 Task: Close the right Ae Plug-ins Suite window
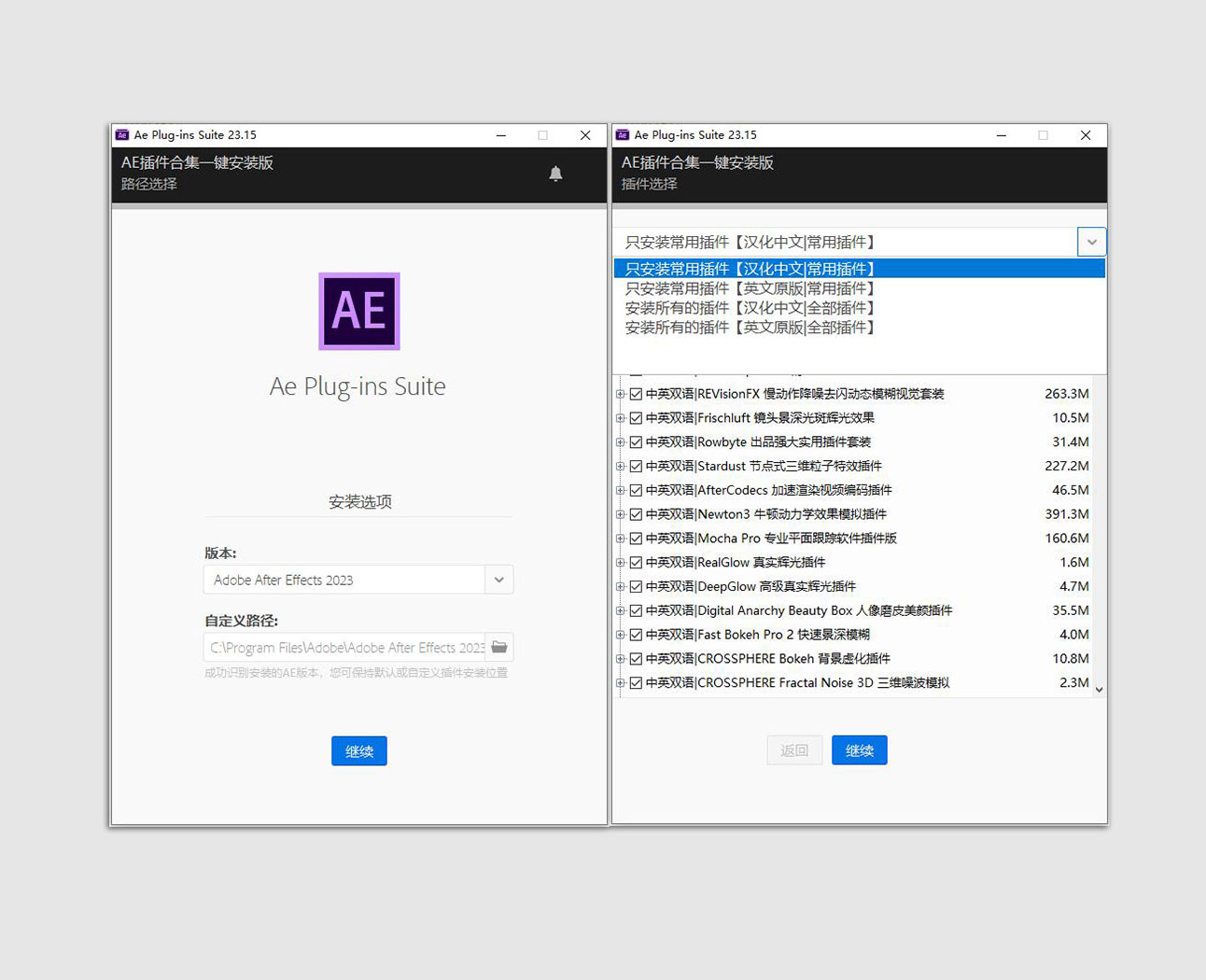1086,135
